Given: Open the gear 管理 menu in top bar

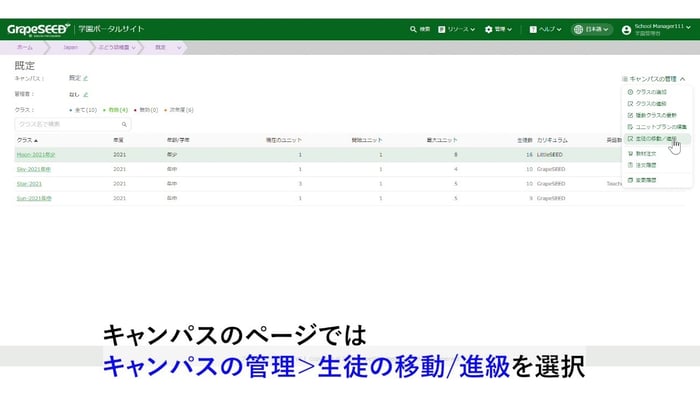Looking at the screenshot, I should tap(498, 29).
